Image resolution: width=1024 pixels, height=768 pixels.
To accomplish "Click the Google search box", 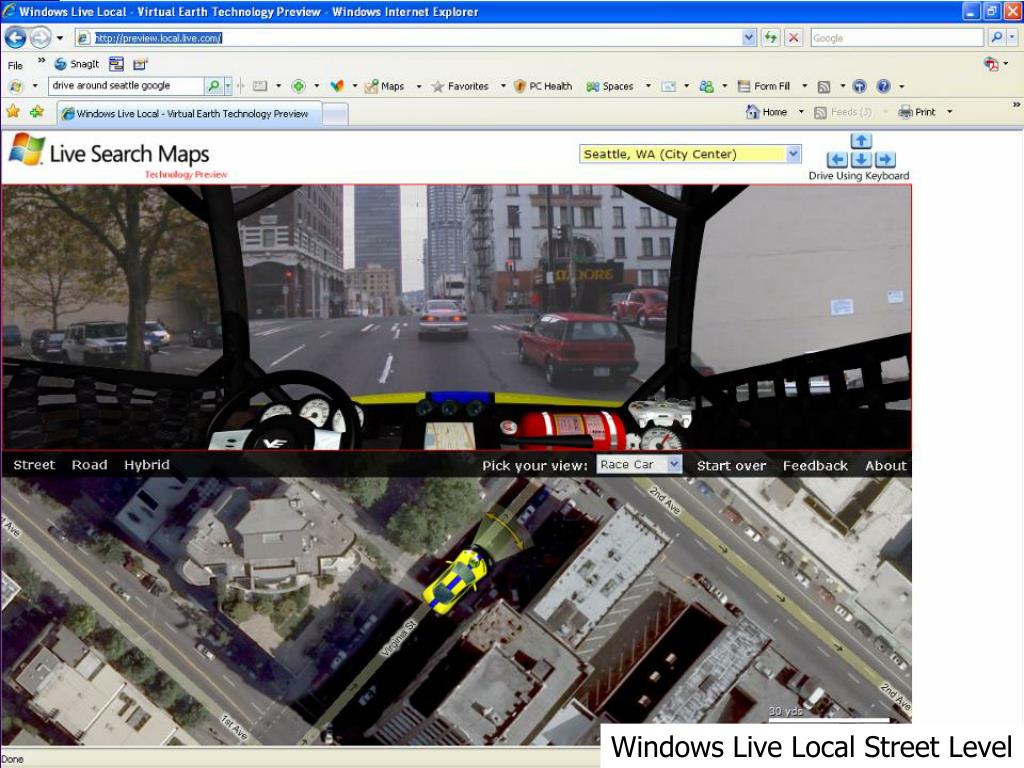I will tap(897, 38).
